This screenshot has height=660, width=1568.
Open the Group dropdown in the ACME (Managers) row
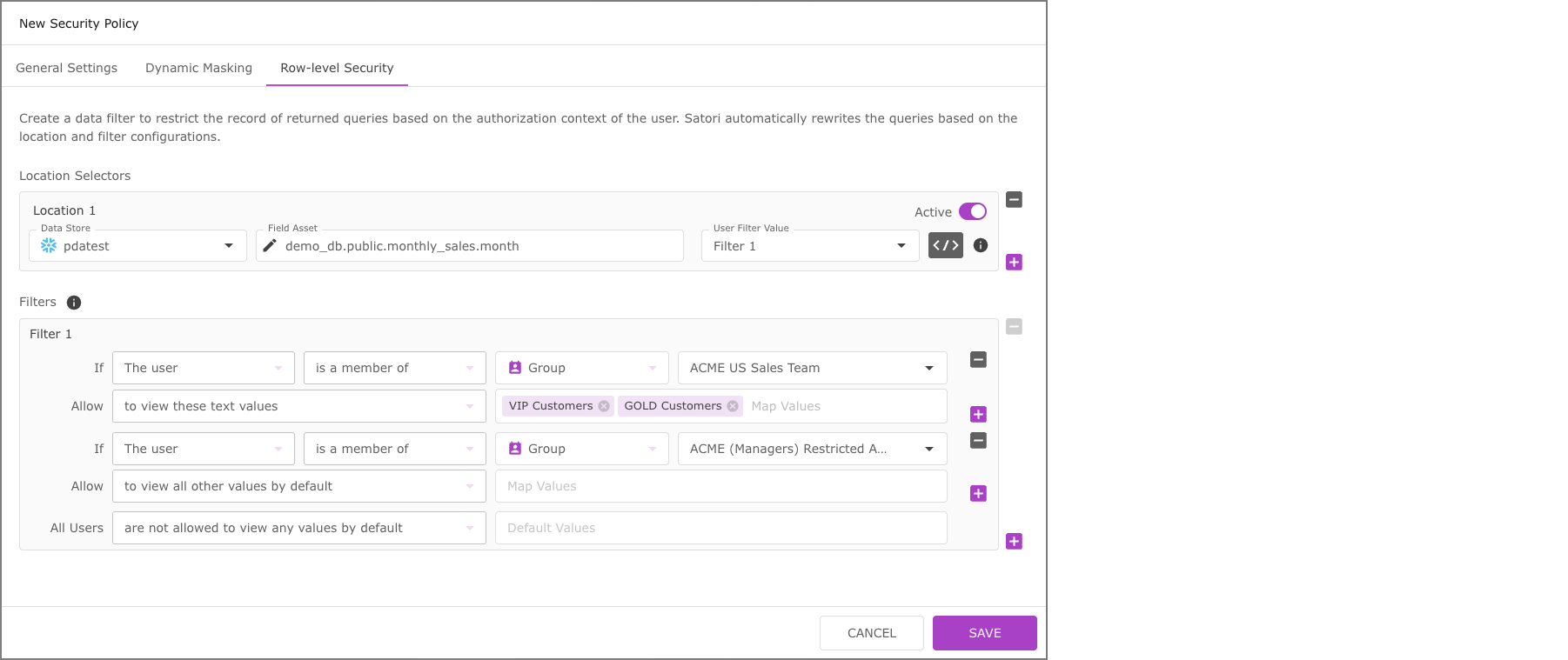tap(582, 449)
